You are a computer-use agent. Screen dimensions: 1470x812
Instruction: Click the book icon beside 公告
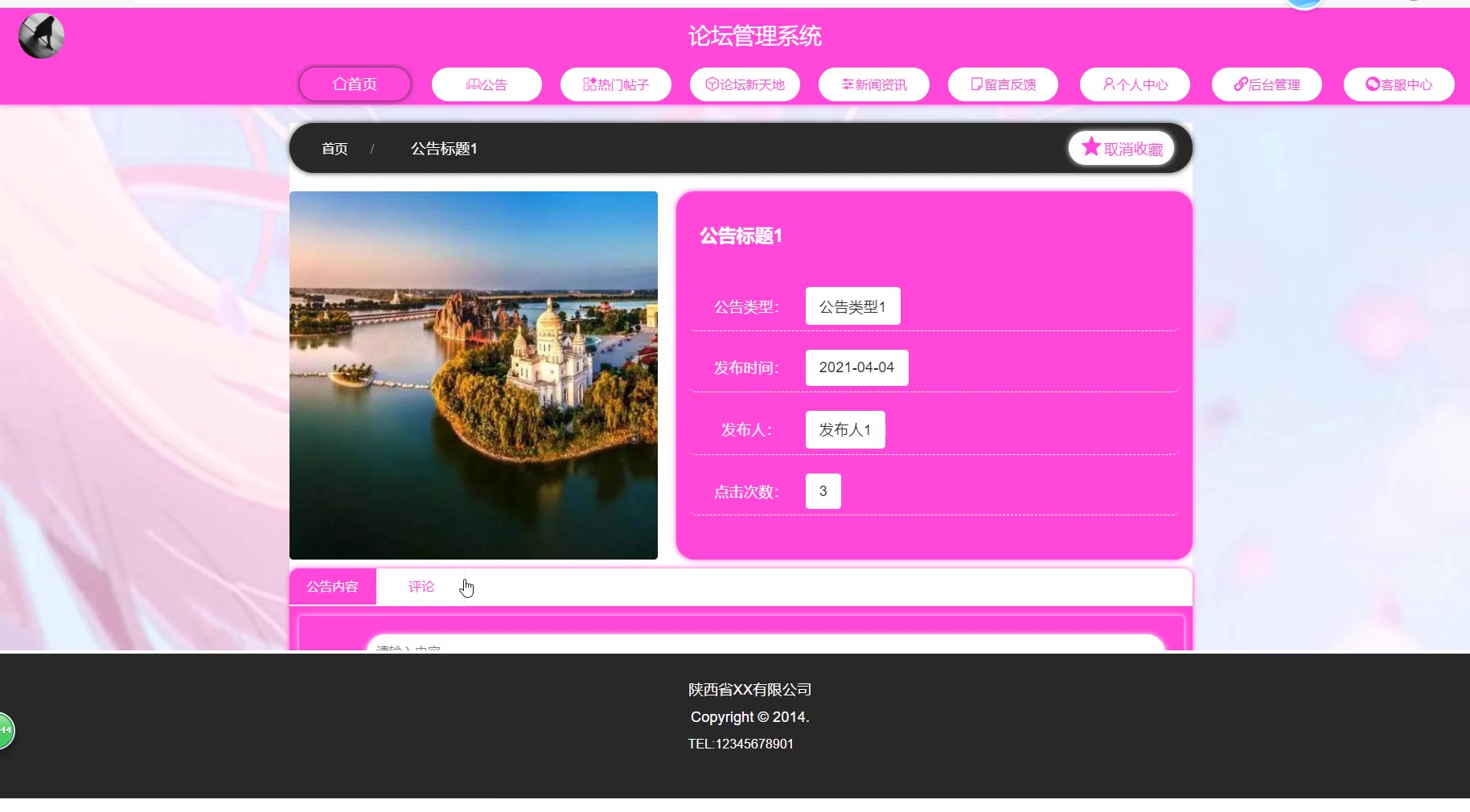click(473, 84)
